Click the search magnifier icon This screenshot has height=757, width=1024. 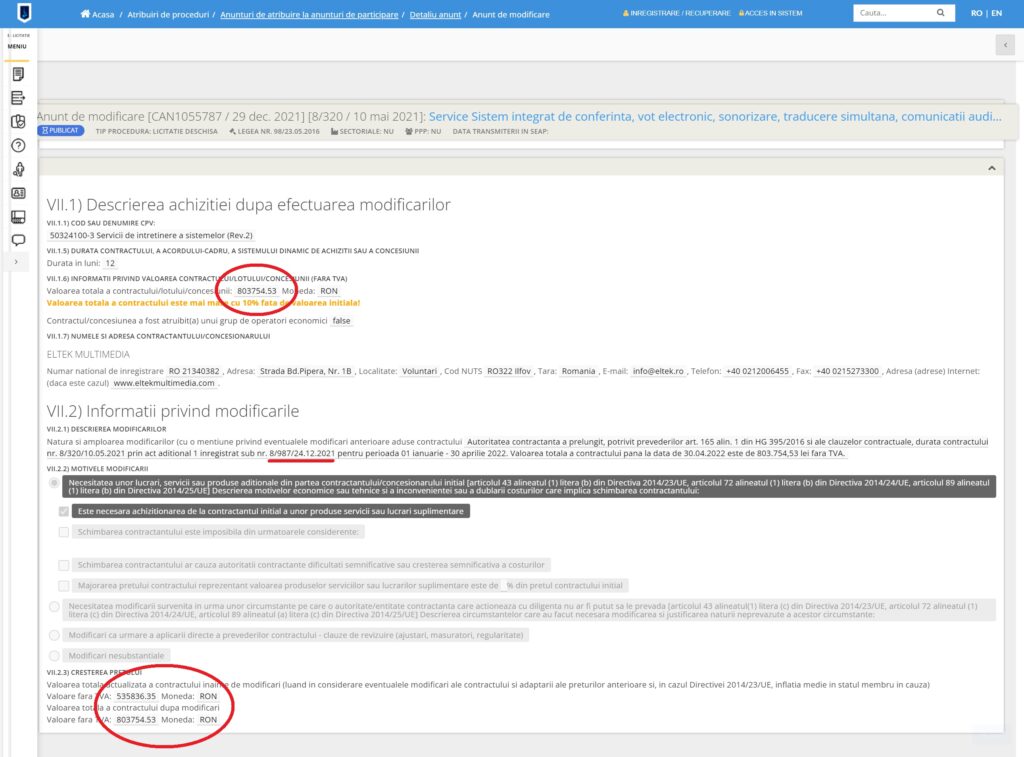pos(940,12)
